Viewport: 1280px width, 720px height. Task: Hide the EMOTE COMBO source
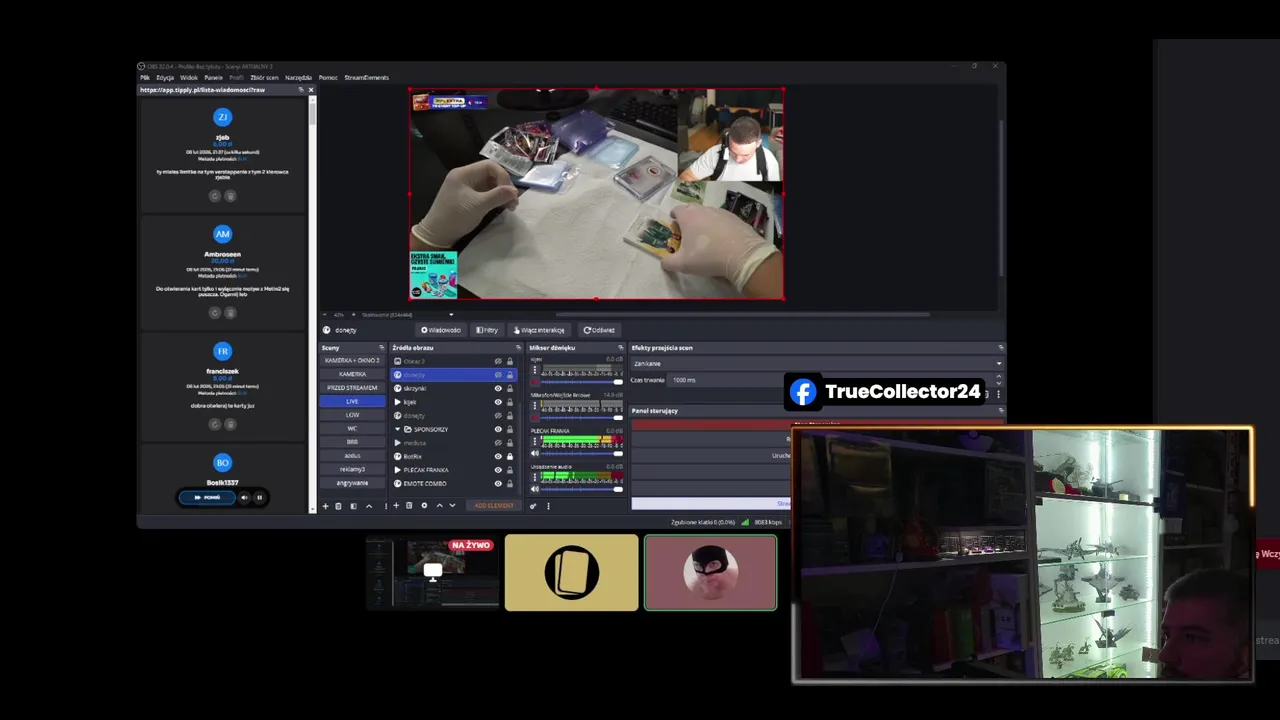click(x=498, y=483)
